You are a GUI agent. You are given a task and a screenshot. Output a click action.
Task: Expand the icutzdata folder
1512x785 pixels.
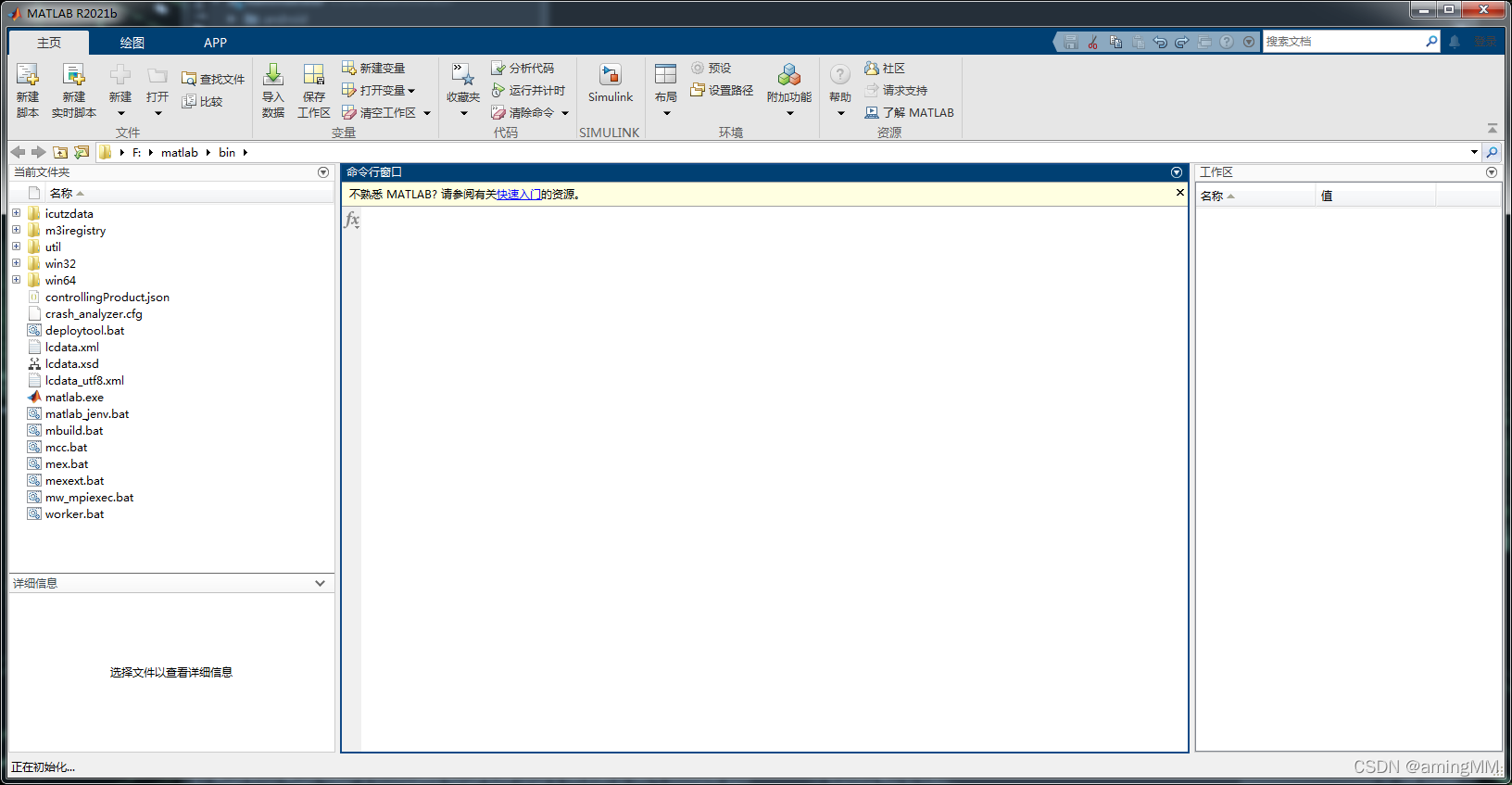(x=16, y=213)
